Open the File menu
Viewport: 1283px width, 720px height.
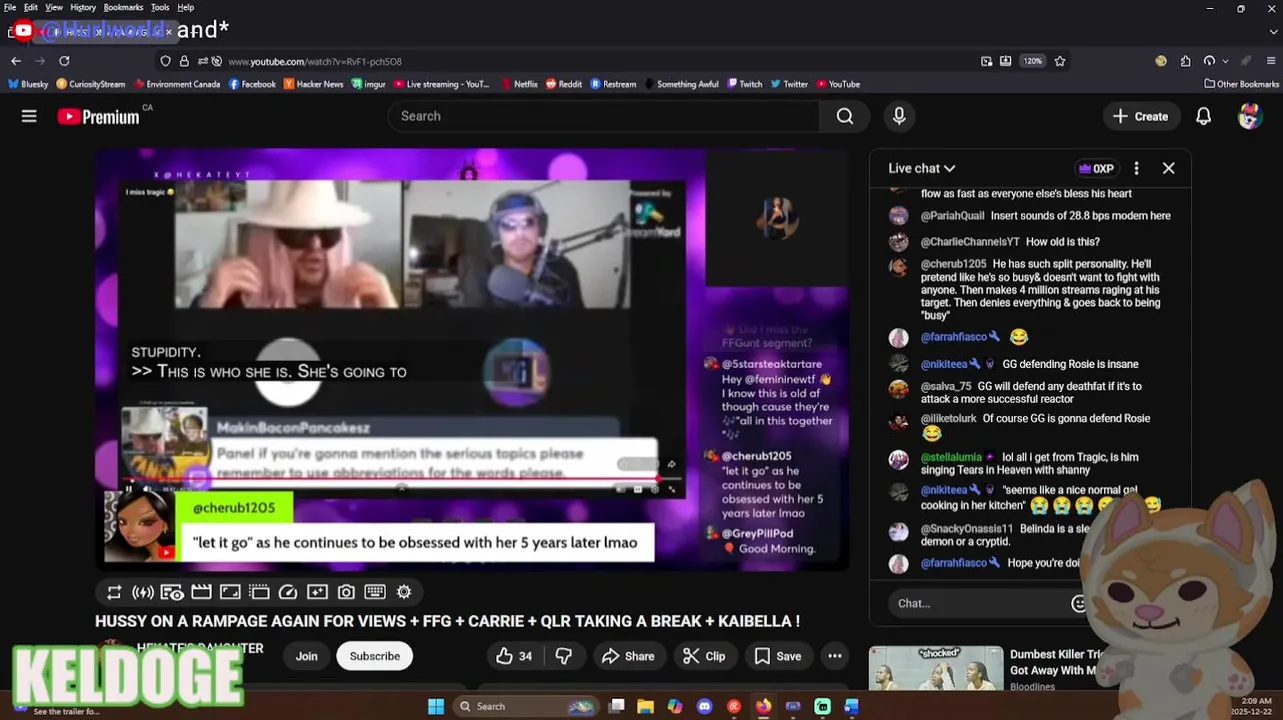10,7
